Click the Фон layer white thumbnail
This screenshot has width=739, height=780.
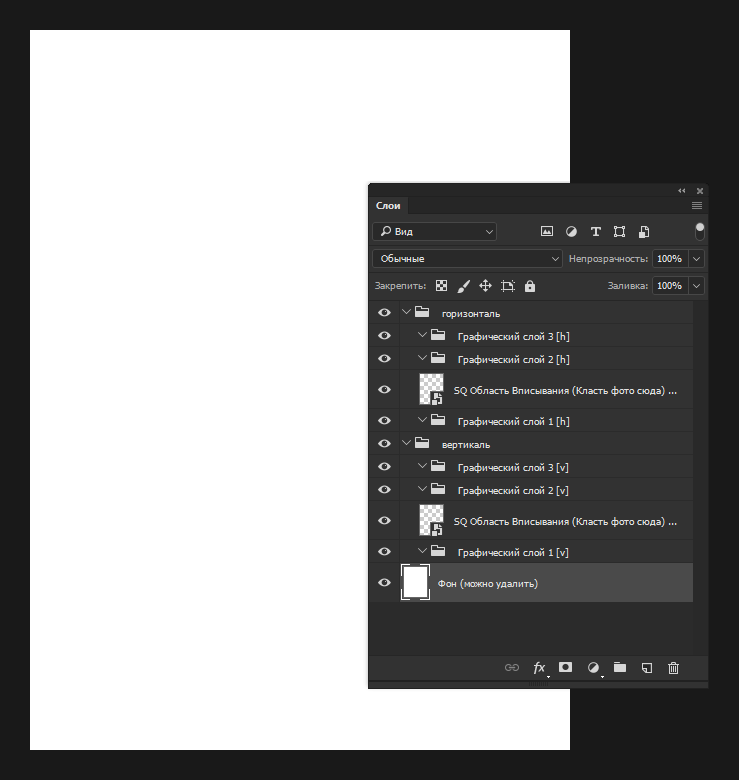(415, 582)
